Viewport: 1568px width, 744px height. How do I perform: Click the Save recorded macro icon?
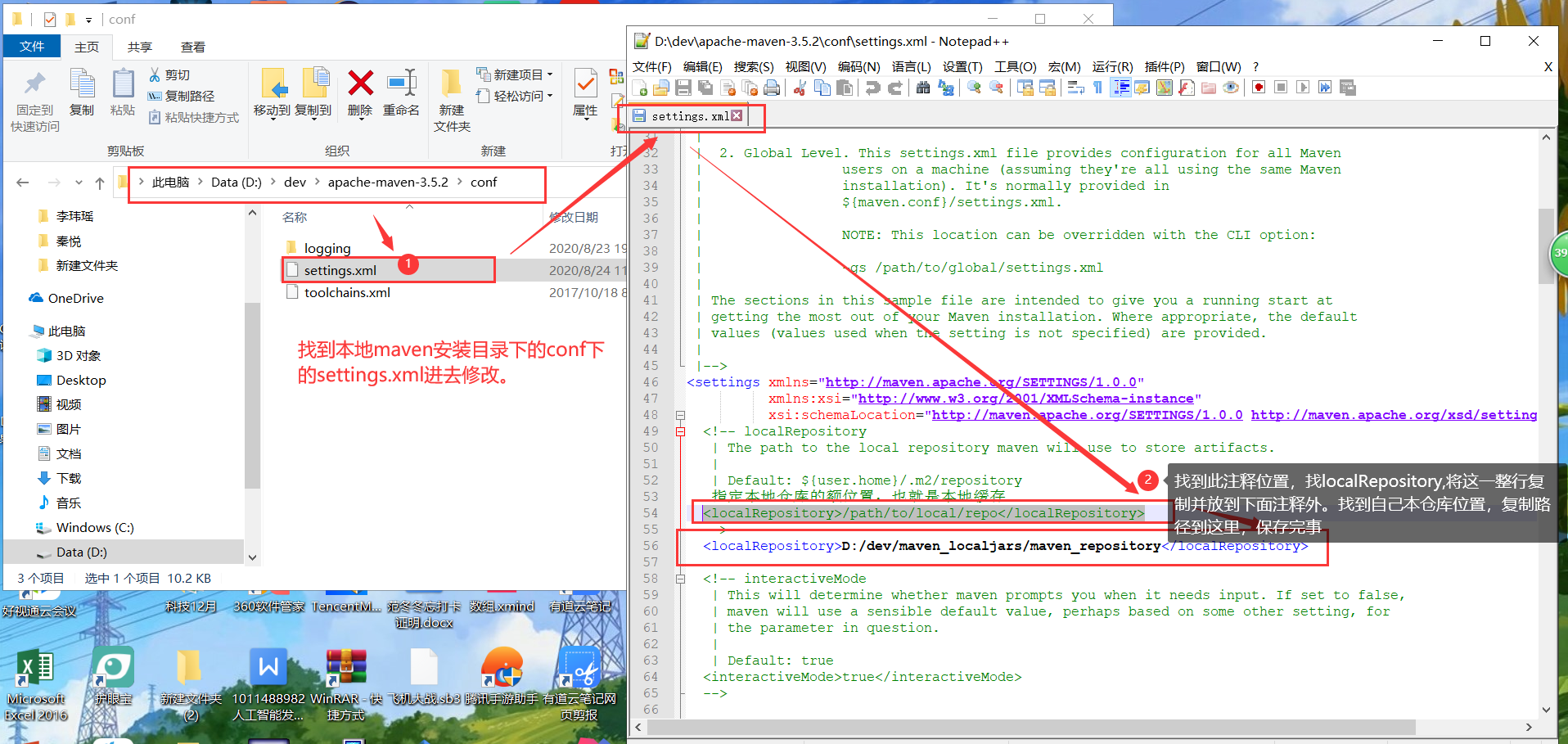pos(1348,88)
